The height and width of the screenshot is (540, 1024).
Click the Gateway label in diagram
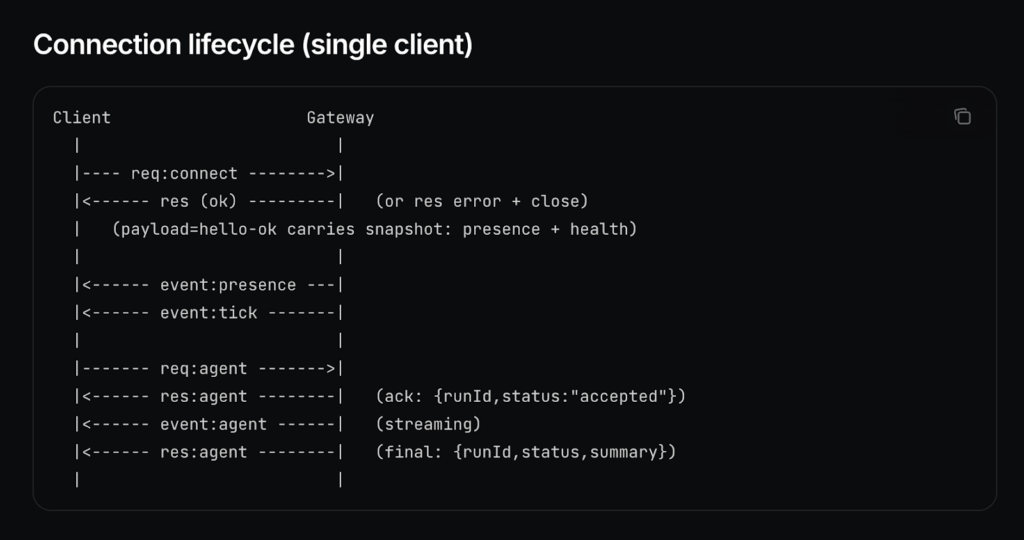click(340, 118)
